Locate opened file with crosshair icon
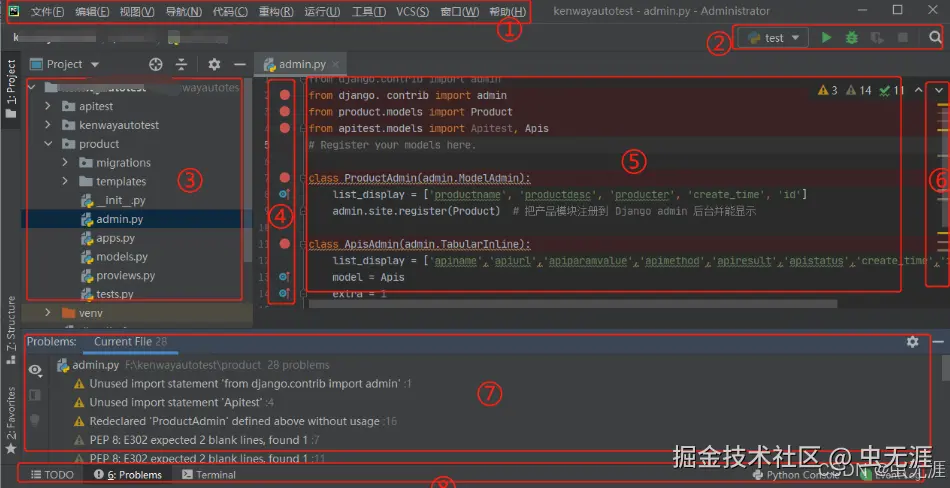The image size is (950, 488). pyautogui.click(x=156, y=64)
